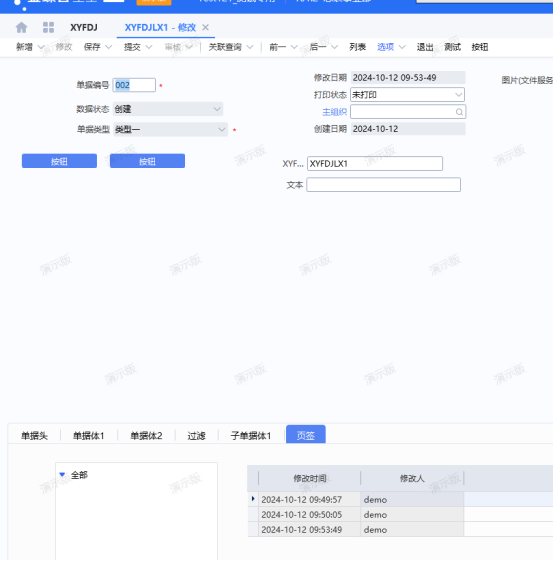Screen dimensions: 554x561
Task: Click the second blue 按钮 button
Action: [x=147, y=161]
